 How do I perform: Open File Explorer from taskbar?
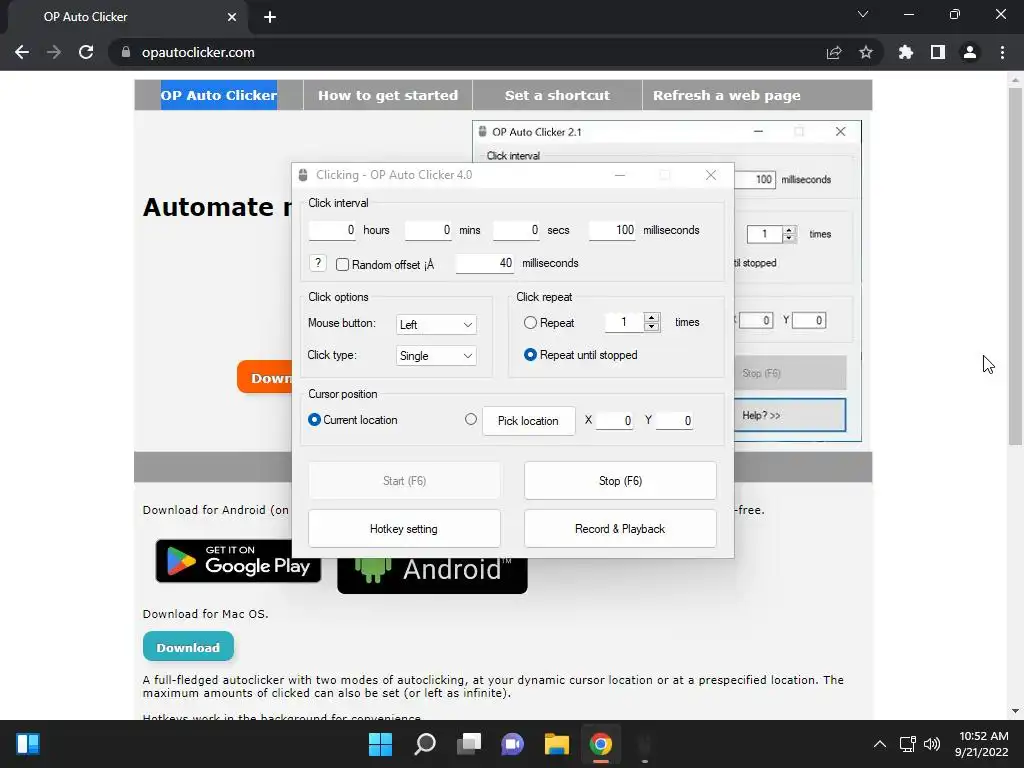(557, 744)
